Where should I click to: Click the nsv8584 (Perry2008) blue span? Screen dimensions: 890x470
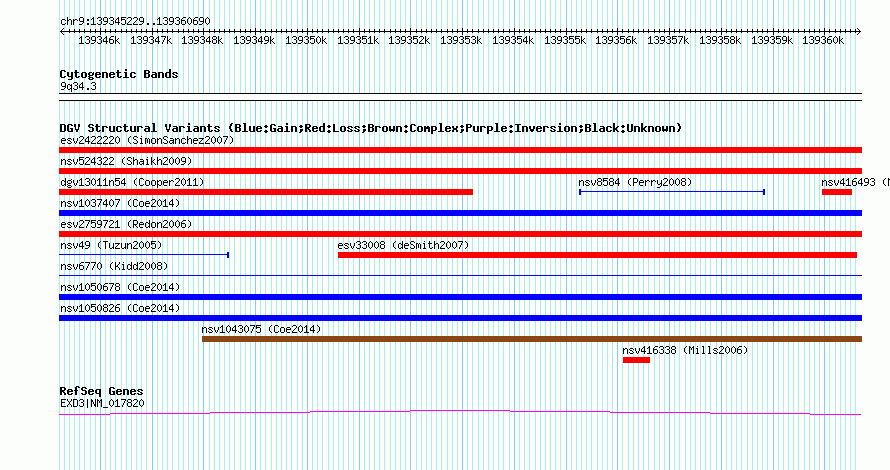[672, 192]
